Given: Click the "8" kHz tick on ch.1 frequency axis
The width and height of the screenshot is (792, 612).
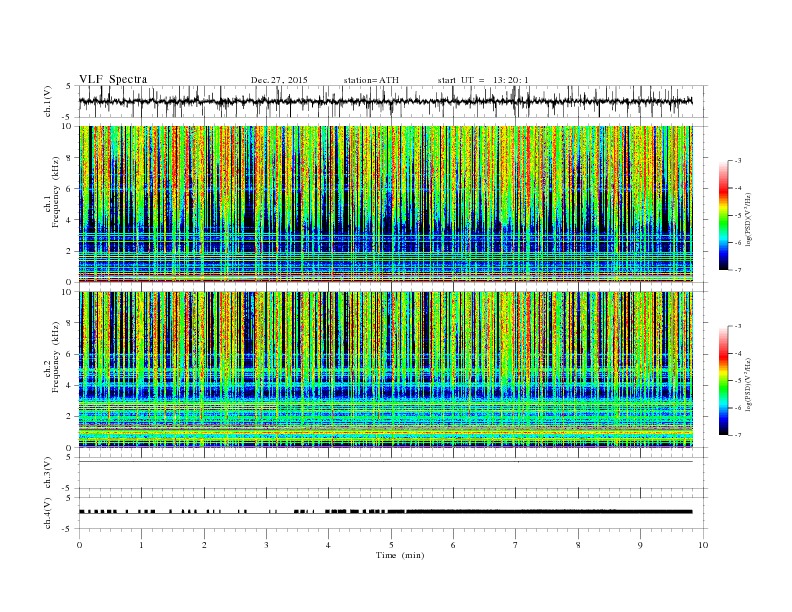Looking at the screenshot, I should (x=70, y=158).
